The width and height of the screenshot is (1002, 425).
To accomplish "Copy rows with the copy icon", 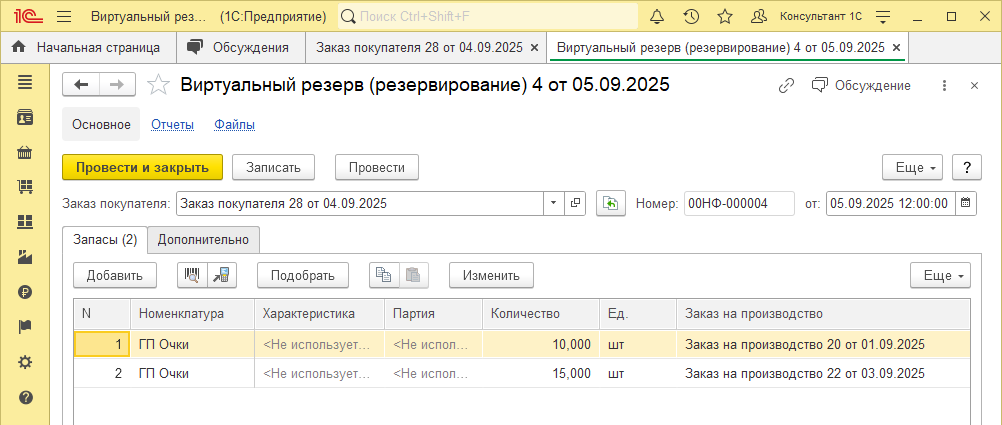I will tap(384, 275).
